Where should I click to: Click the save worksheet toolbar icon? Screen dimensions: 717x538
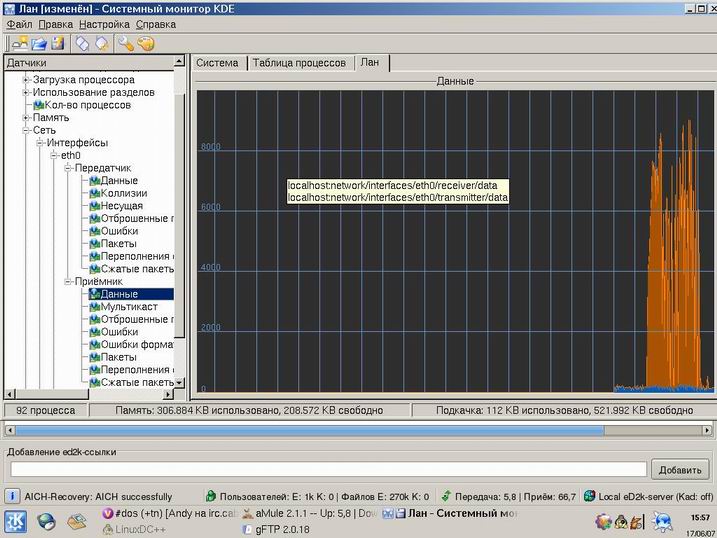pos(58,43)
